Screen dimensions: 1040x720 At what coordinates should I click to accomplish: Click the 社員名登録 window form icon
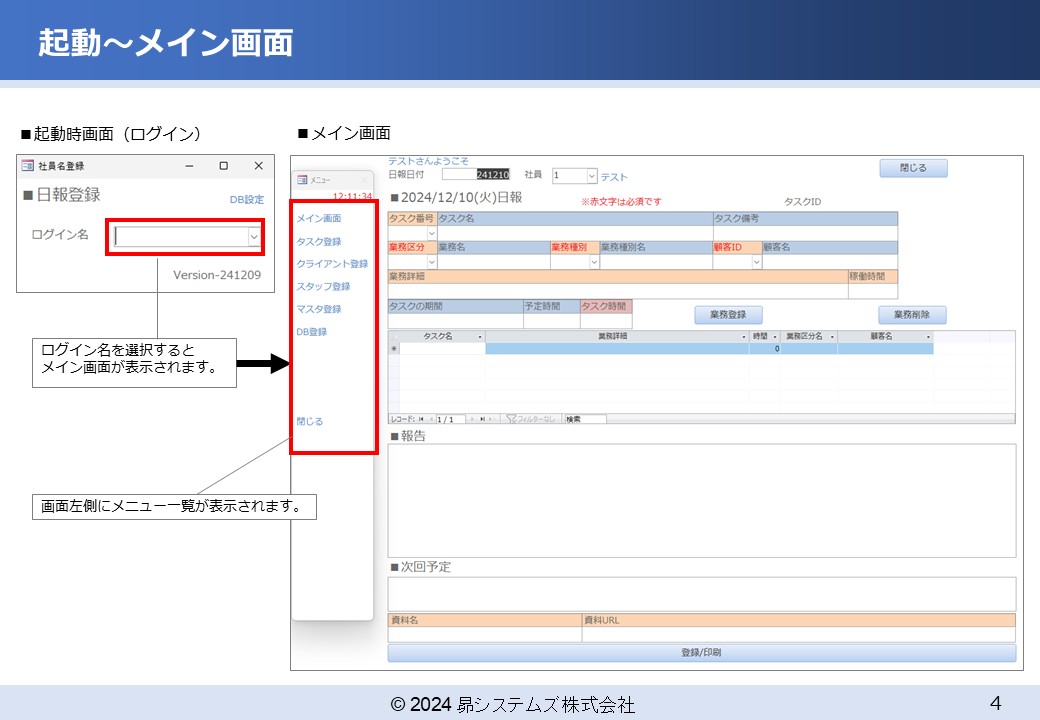[27, 166]
